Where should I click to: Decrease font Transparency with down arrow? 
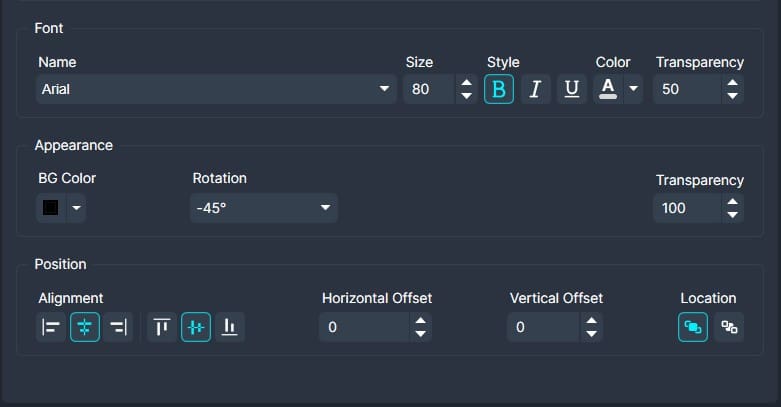[x=733, y=96]
